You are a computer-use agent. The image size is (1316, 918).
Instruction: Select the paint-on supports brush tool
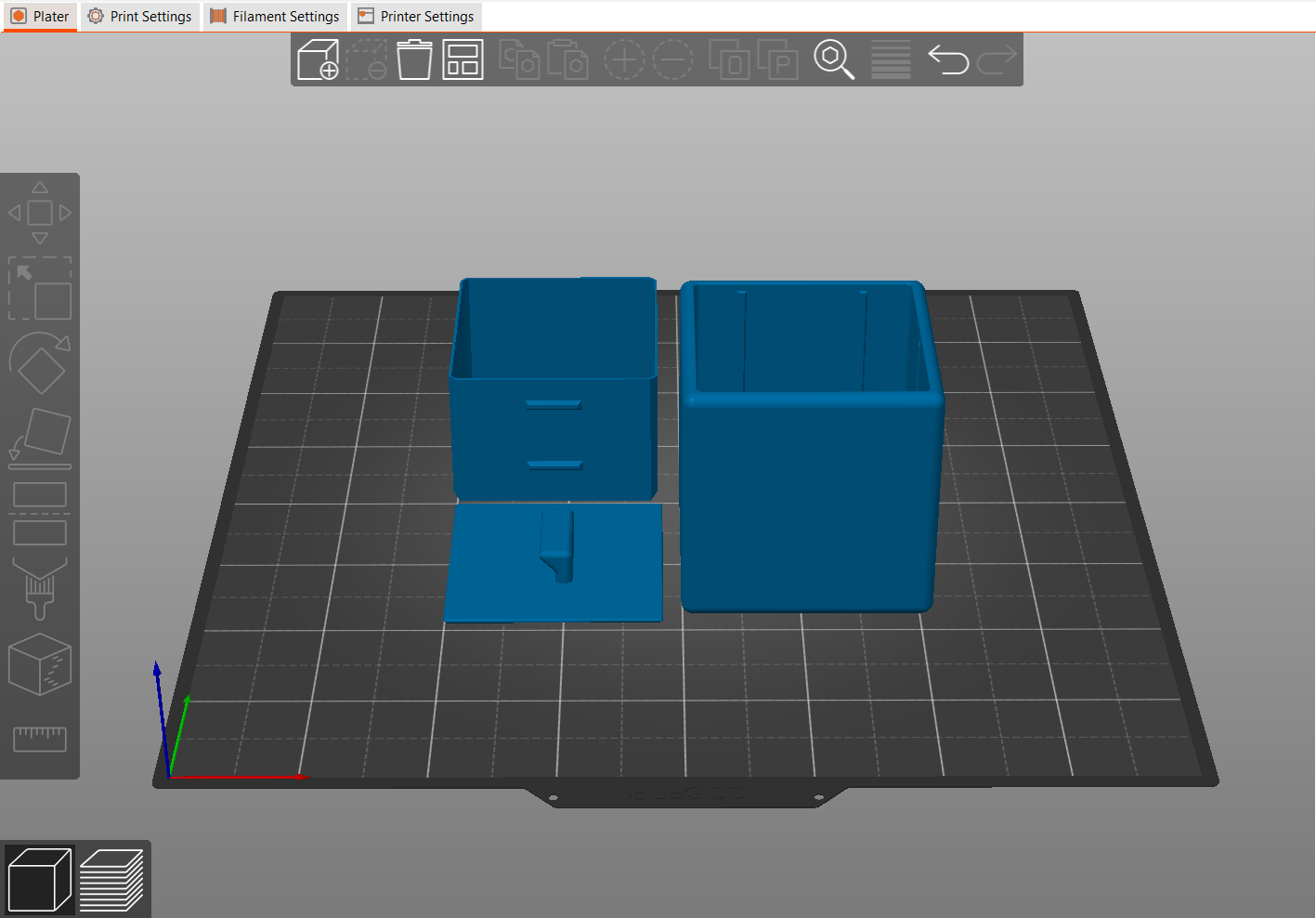(x=40, y=588)
